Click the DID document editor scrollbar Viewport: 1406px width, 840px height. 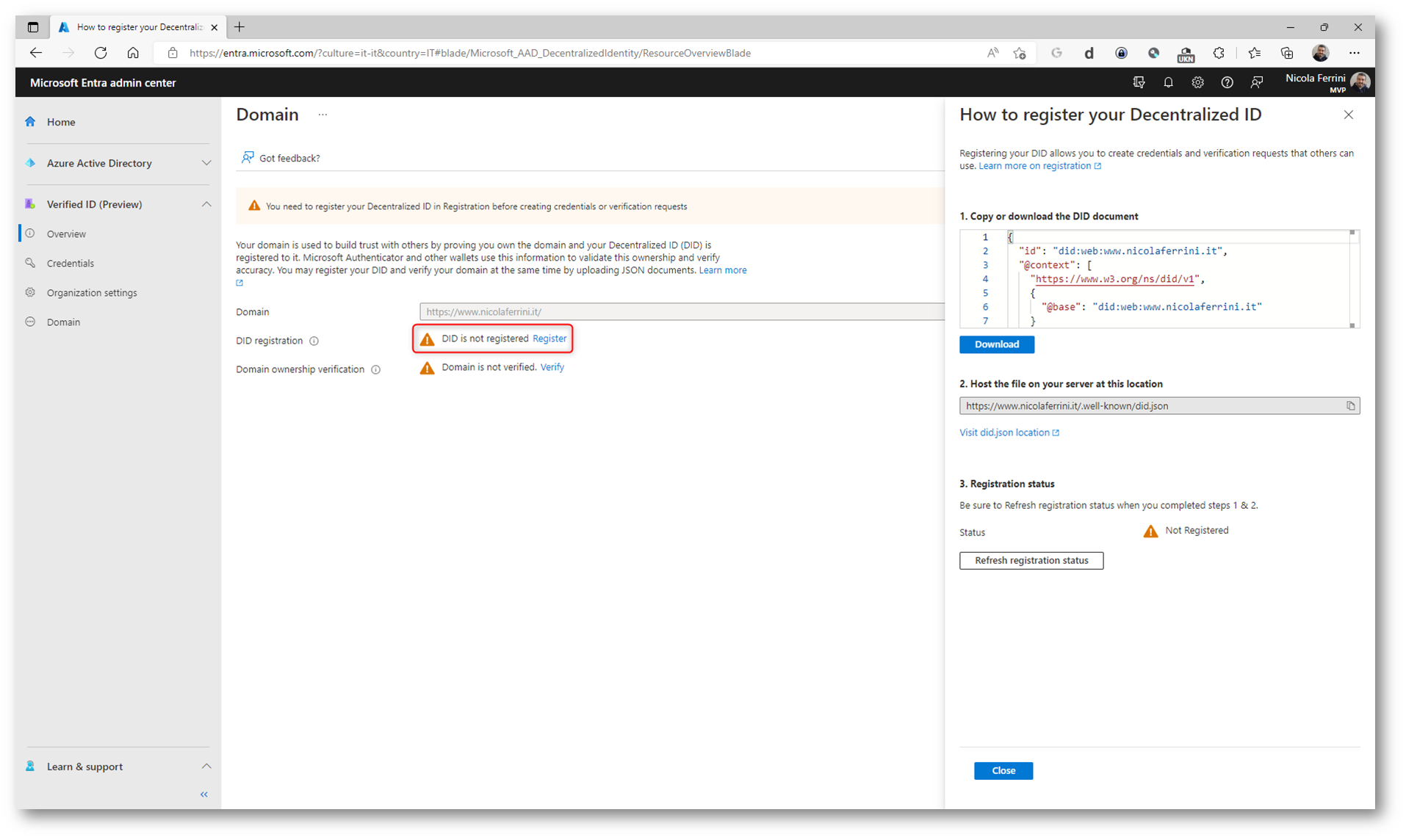[x=1352, y=279]
